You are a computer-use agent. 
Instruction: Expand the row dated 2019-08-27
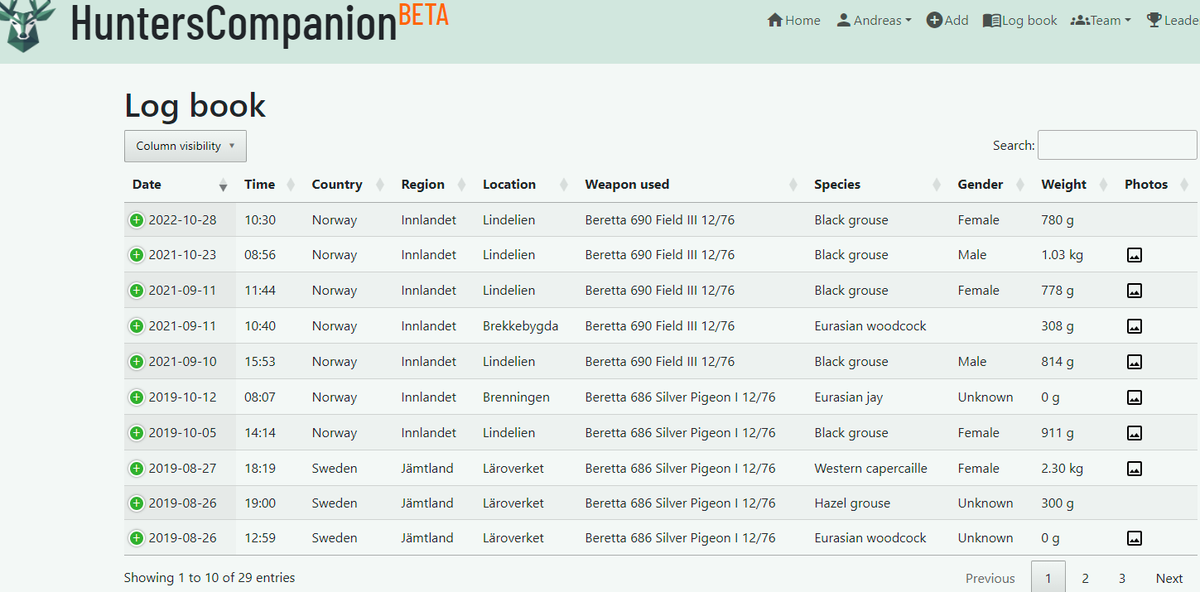click(136, 468)
